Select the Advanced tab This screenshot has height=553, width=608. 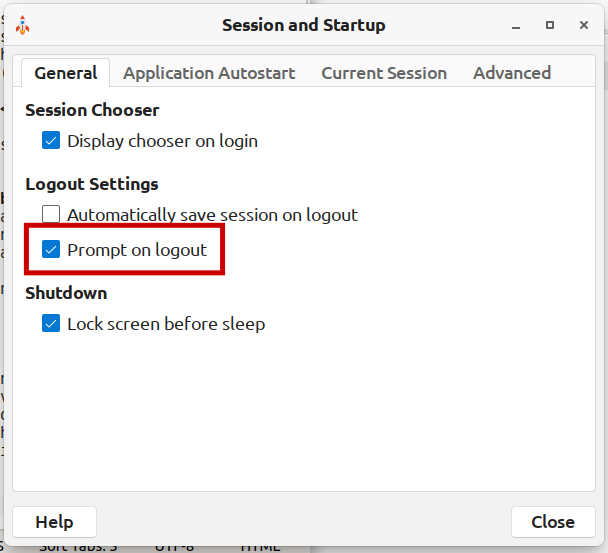(512, 73)
